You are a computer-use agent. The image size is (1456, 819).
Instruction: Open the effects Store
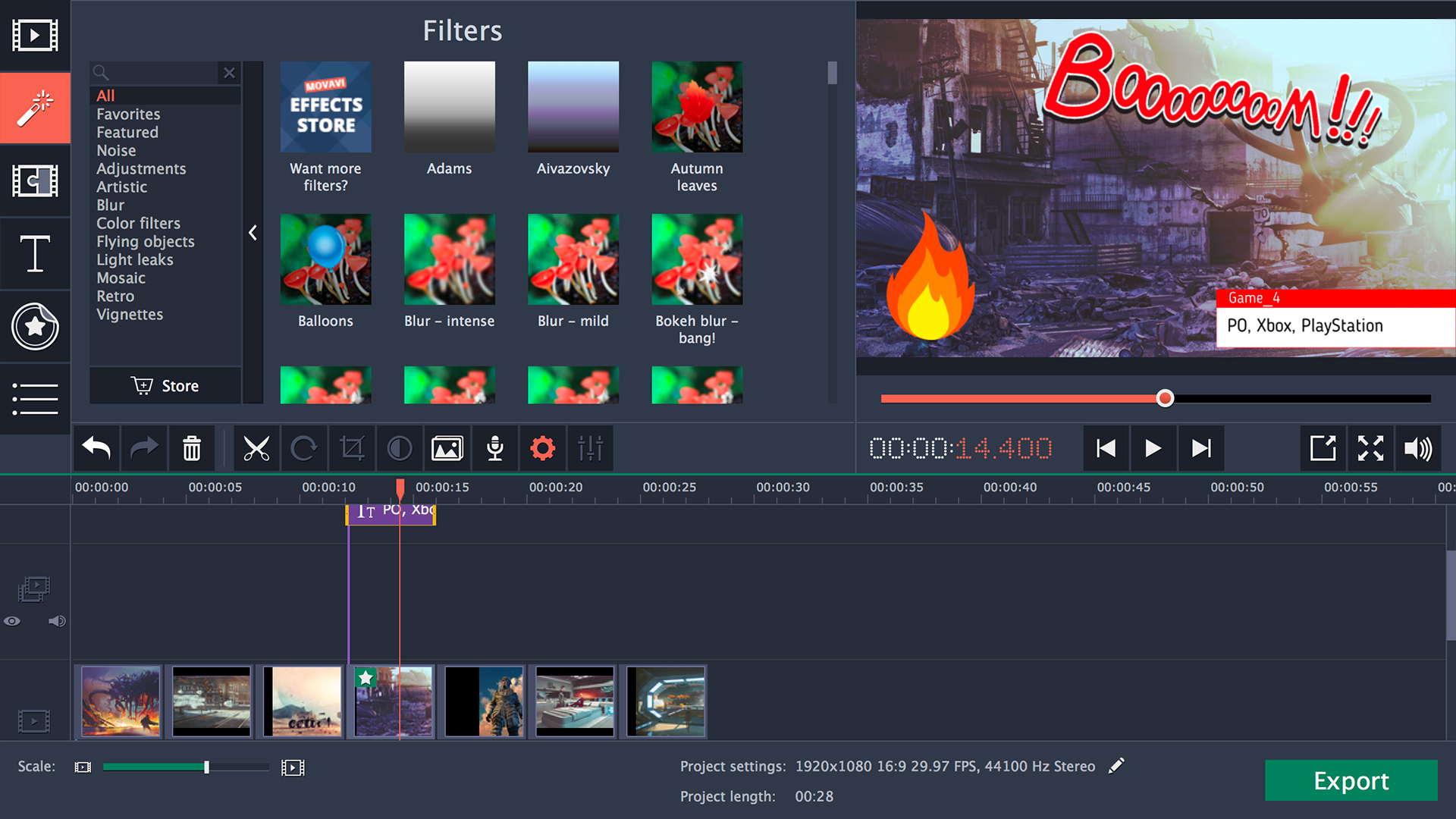165,385
